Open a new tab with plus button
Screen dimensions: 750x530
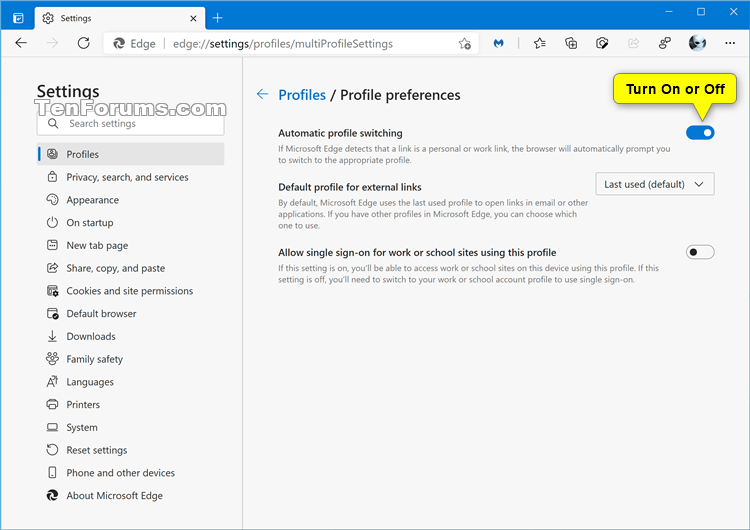tap(218, 18)
